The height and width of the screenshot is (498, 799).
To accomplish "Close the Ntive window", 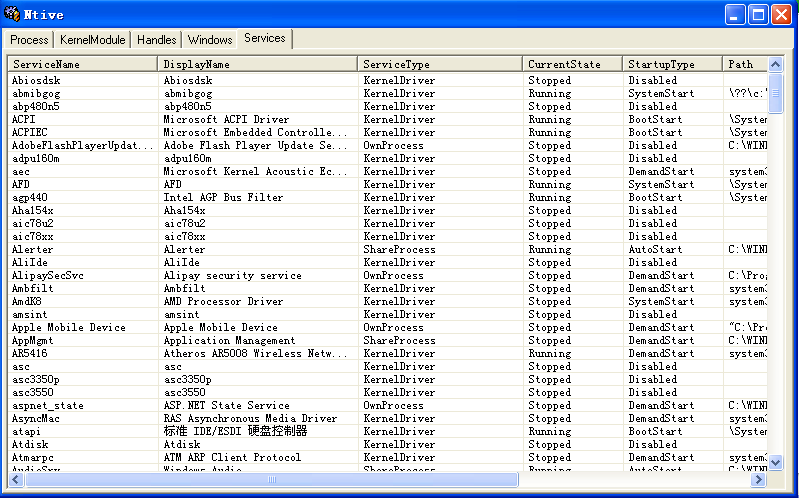I will (x=781, y=15).
